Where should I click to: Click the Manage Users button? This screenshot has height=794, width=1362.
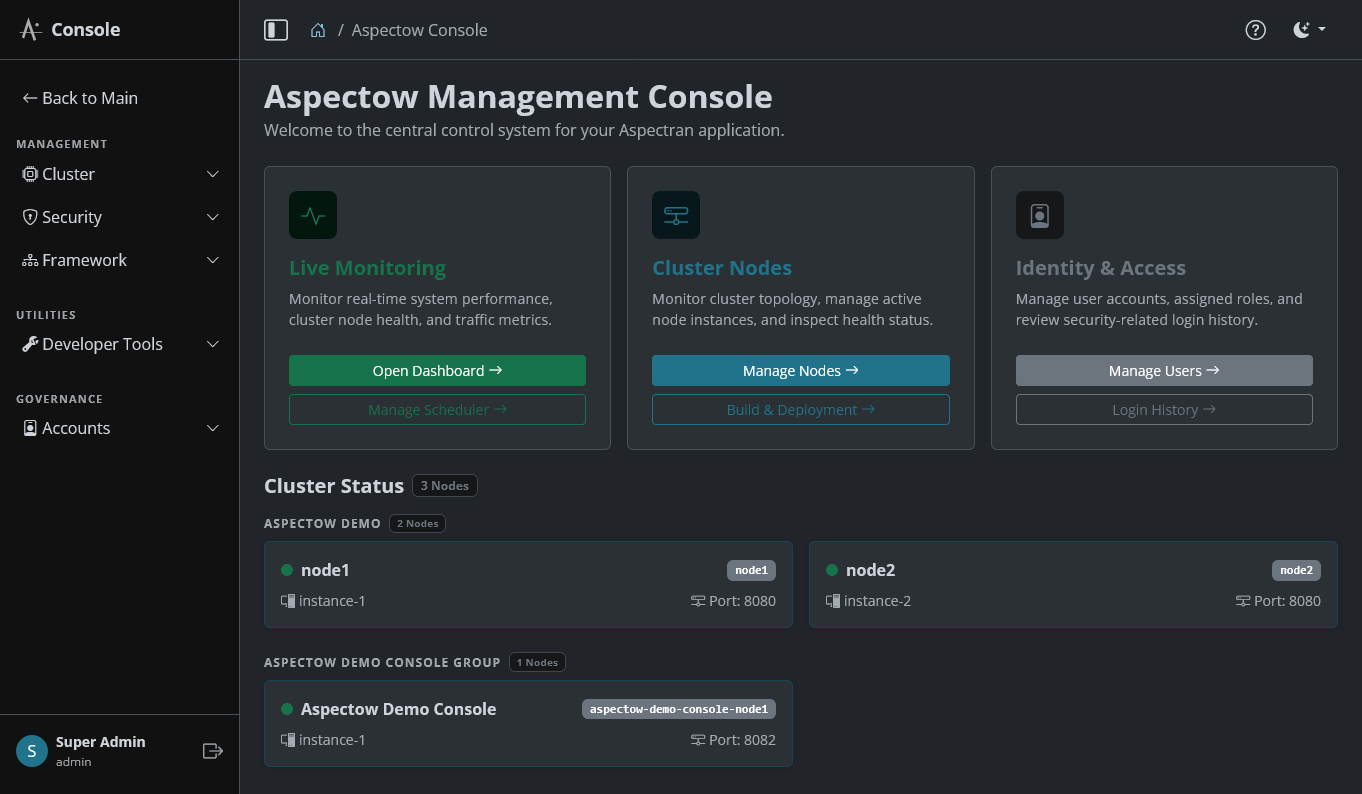click(x=1164, y=370)
